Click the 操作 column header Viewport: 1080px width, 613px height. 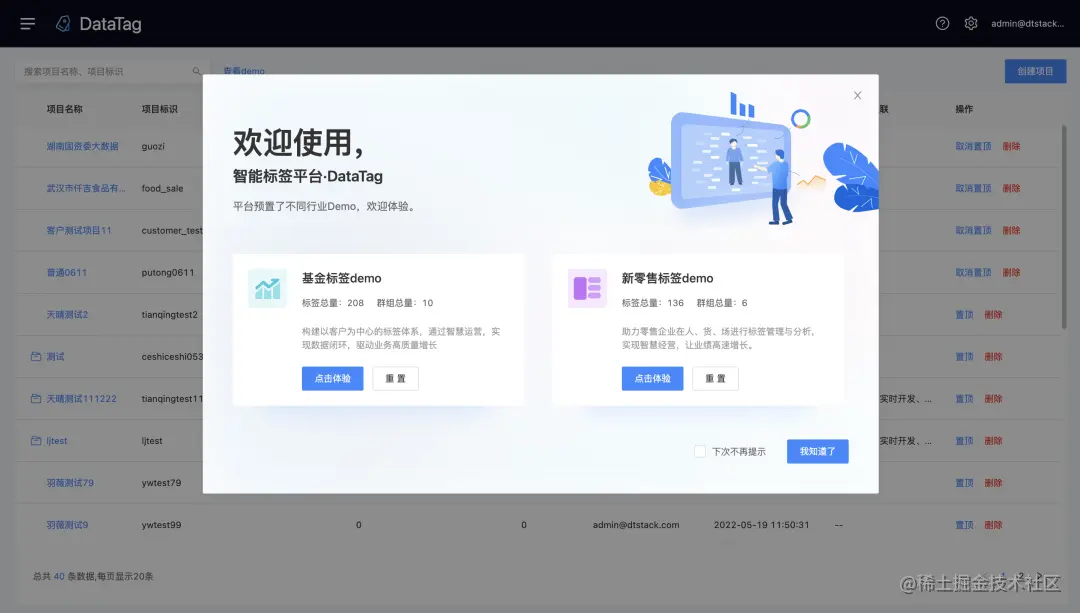click(x=964, y=109)
